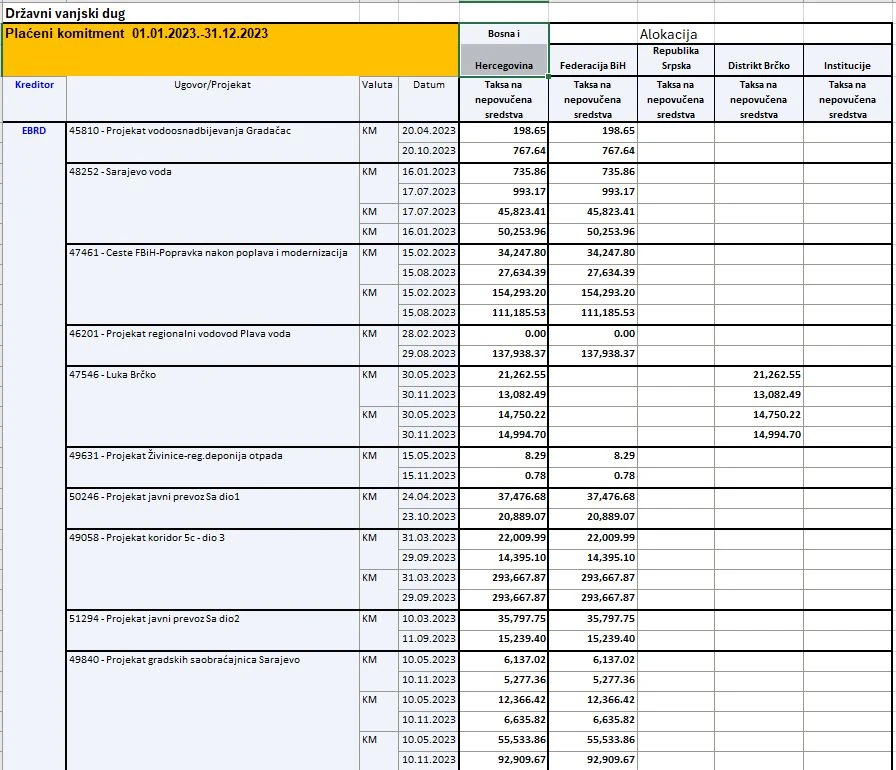
Task: Select the "Valuta" column header cell
Action: tap(378, 85)
